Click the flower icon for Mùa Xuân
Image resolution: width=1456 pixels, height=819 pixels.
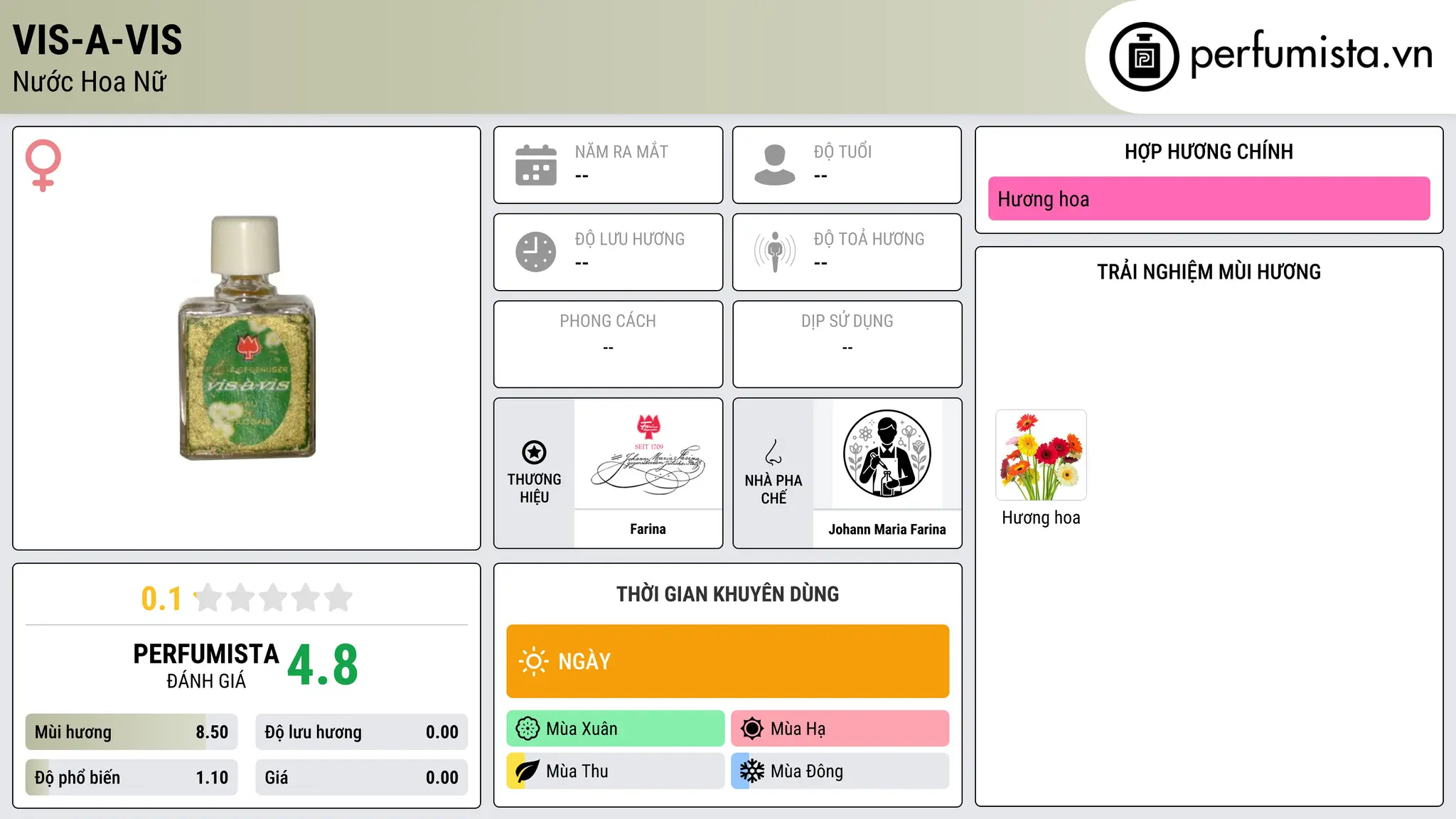click(x=528, y=729)
